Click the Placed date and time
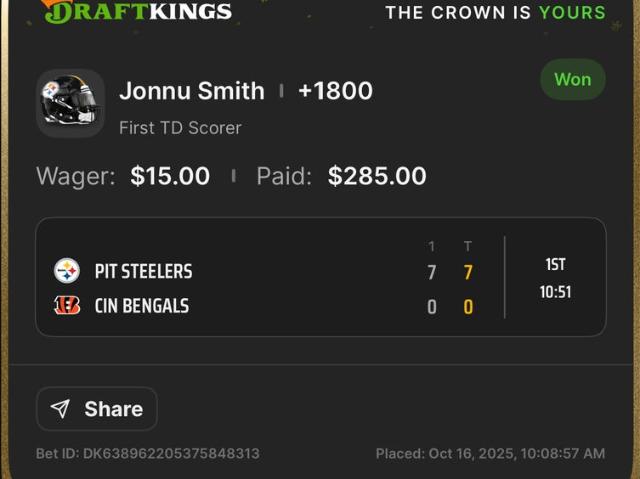The height and width of the screenshot is (479, 640). (x=490, y=454)
